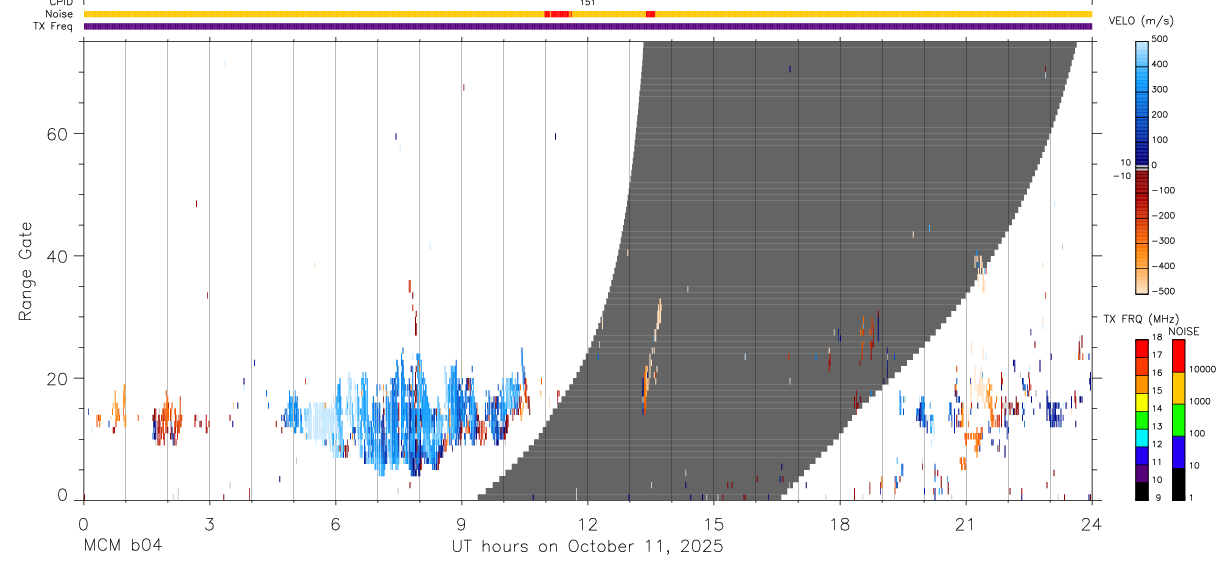Click the 'Noise' row label at top left

(x=59, y=14)
